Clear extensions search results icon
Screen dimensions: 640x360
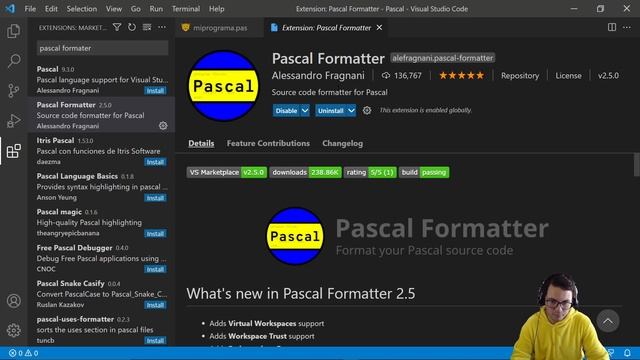point(147,27)
